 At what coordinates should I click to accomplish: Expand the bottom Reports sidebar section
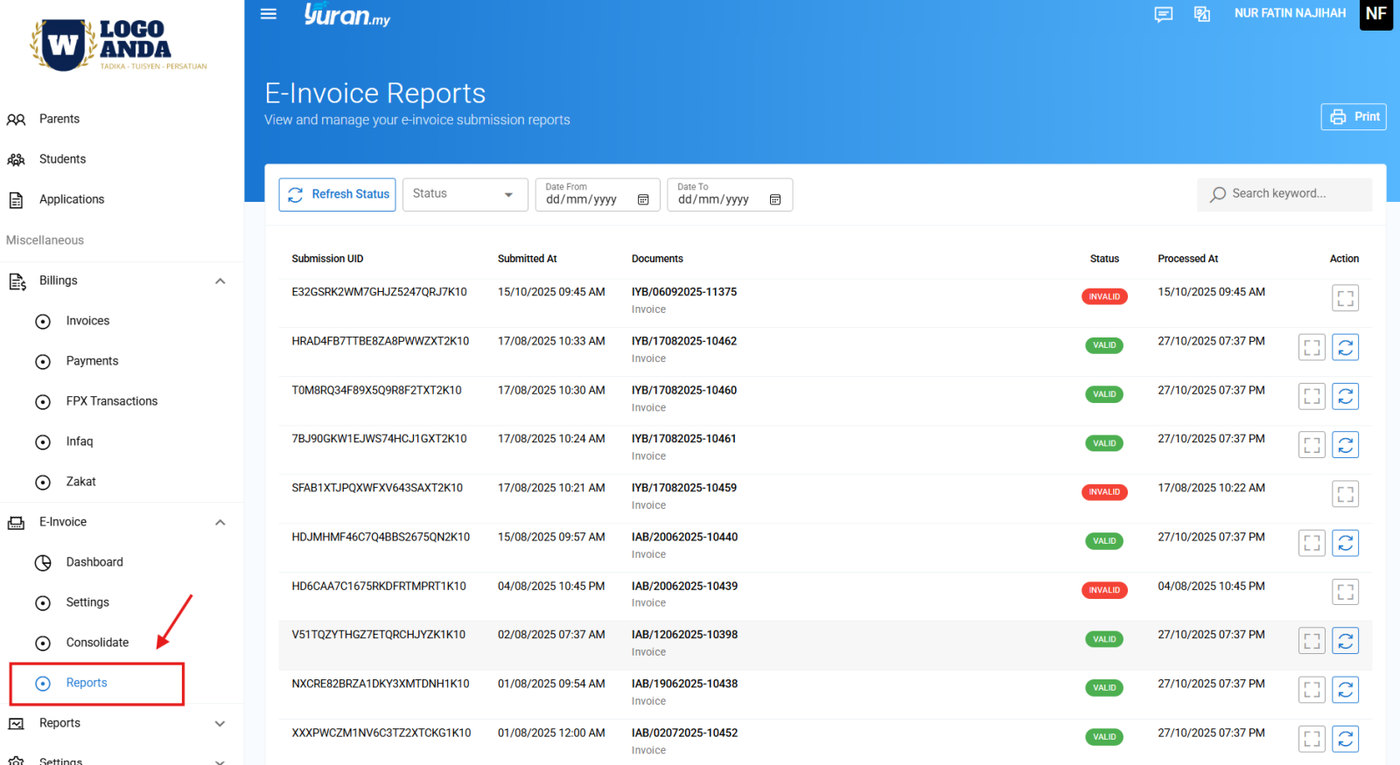[x=220, y=723]
